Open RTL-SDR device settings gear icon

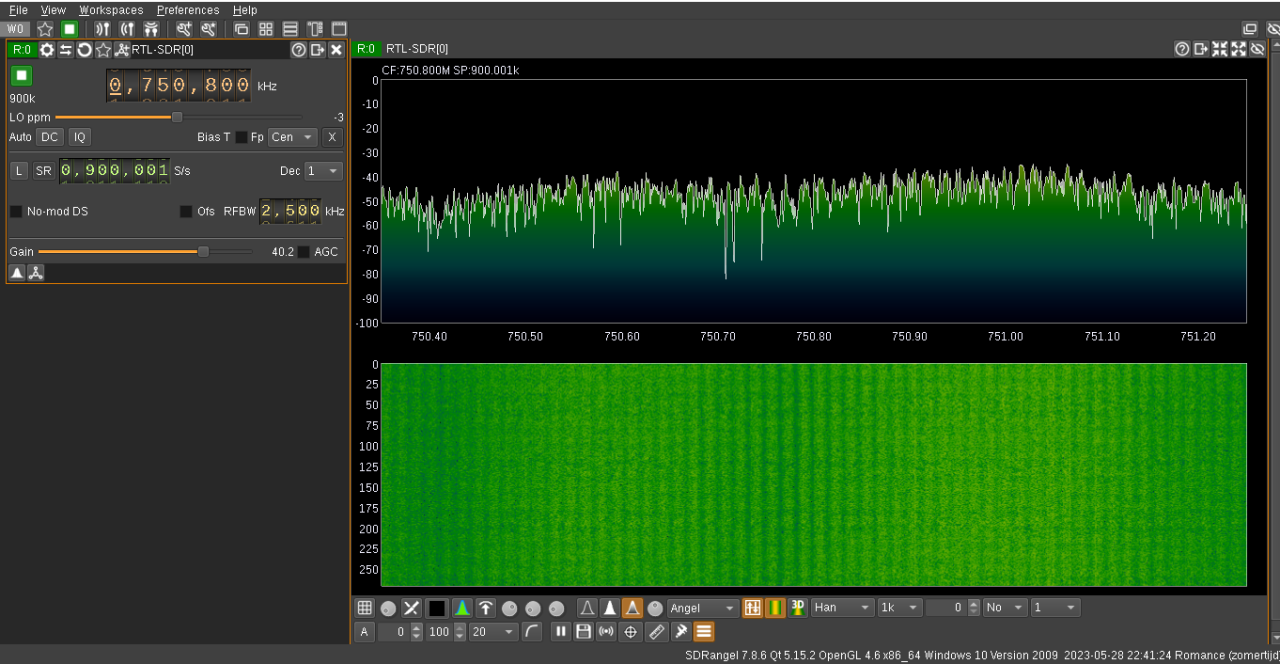[47, 50]
